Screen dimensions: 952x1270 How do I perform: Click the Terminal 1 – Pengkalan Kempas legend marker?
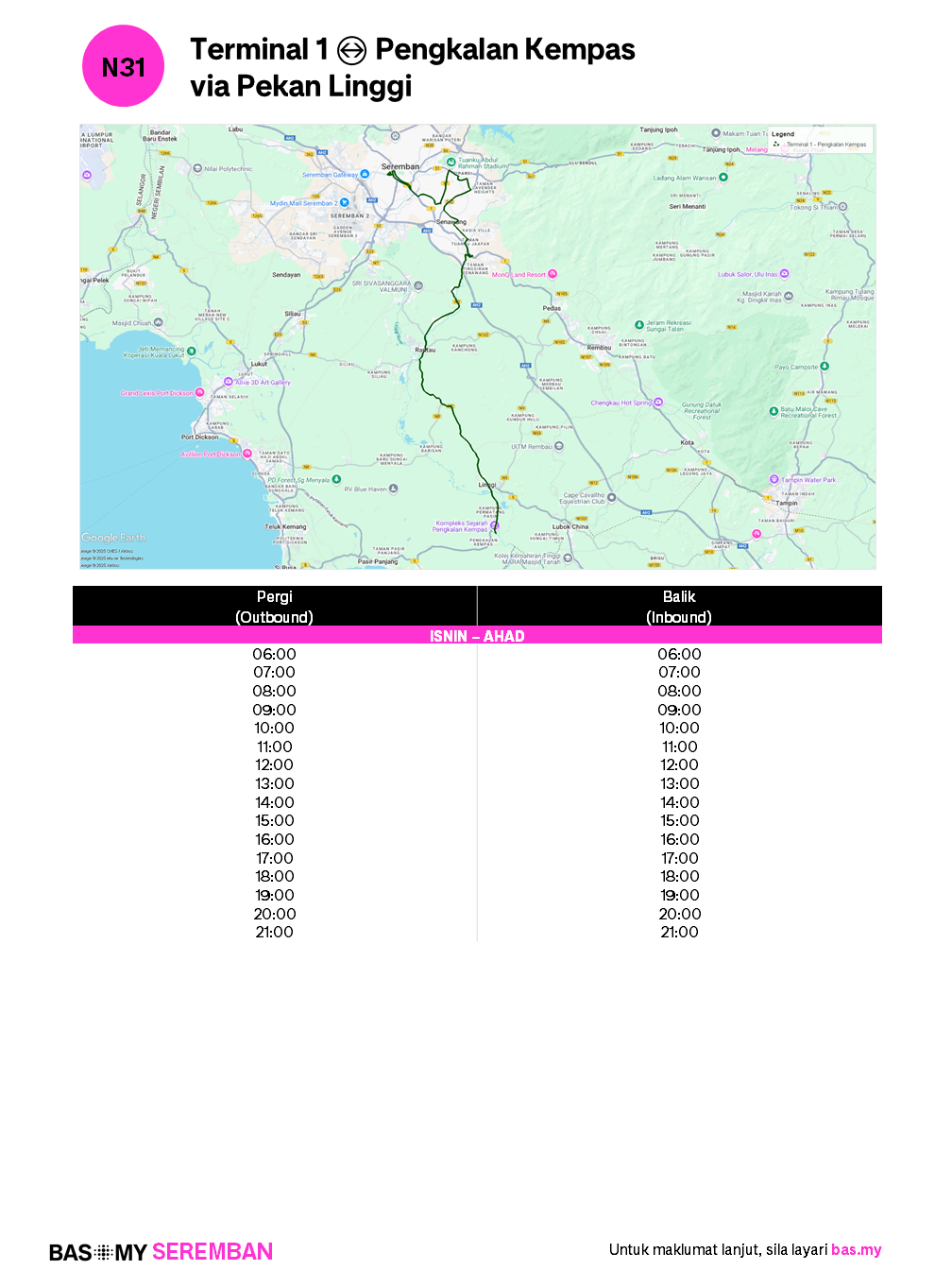coord(776,143)
